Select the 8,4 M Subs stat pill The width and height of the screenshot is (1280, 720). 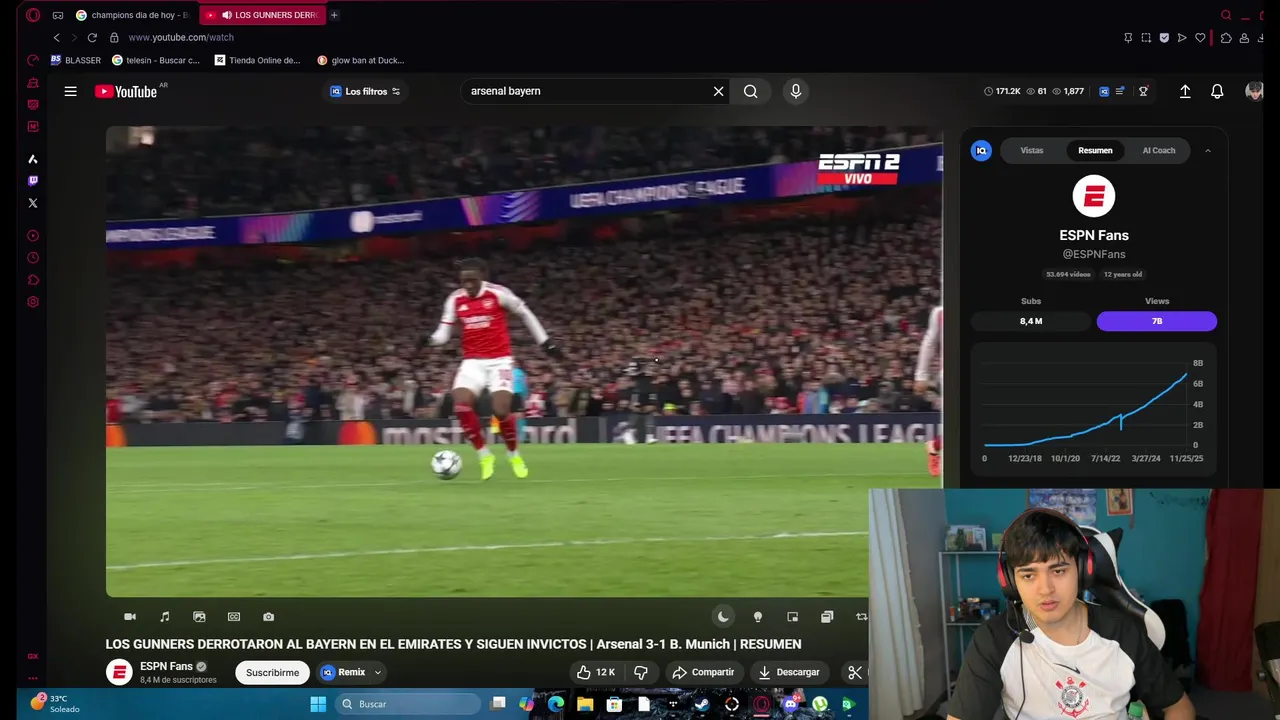(x=1031, y=321)
